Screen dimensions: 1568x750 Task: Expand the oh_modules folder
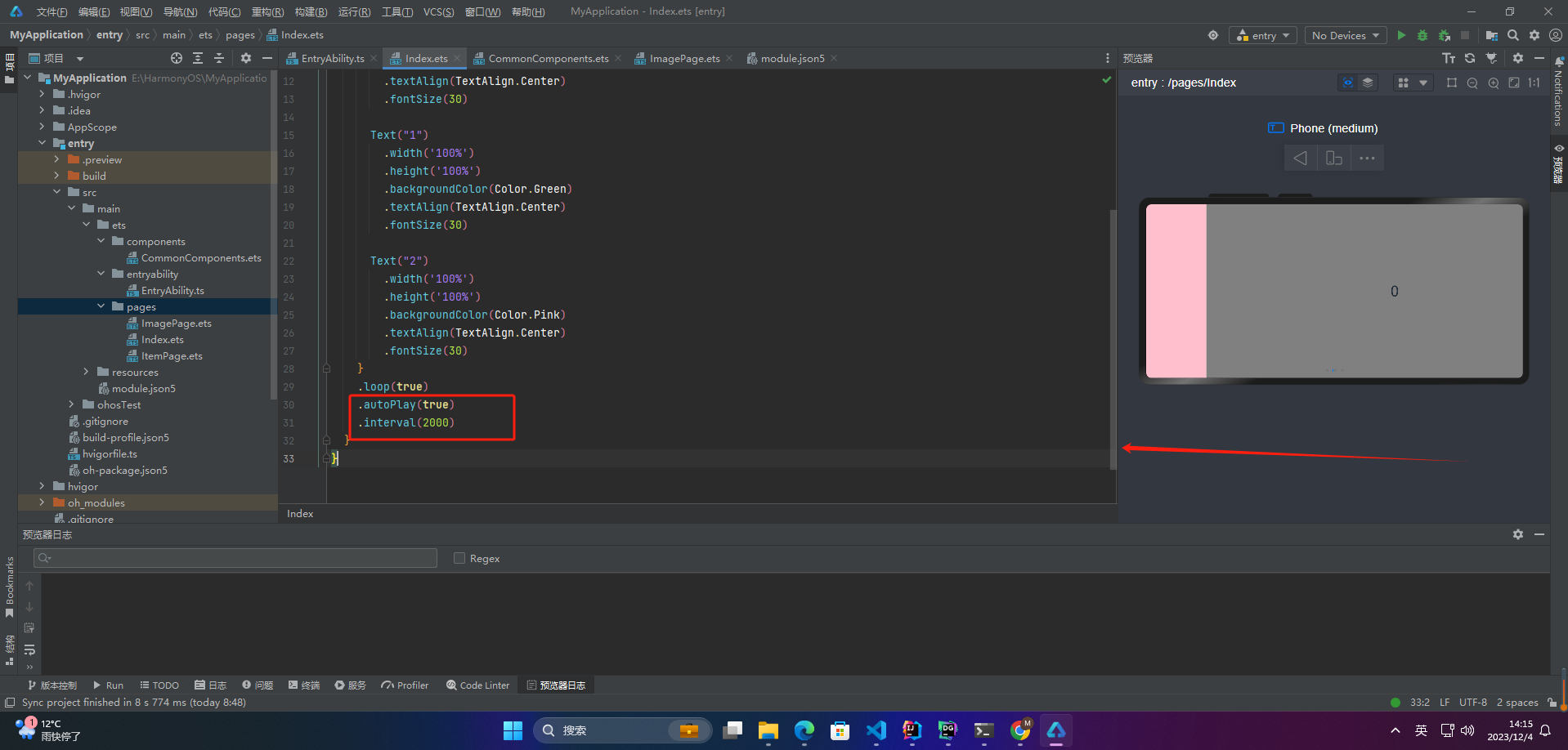[42, 502]
